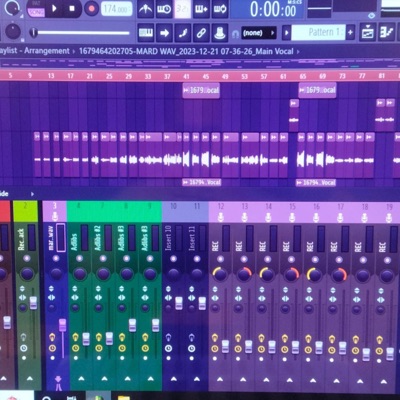
Task: Select the Pattern 1 name field
Action: pyautogui.click(x=318, y=33)
